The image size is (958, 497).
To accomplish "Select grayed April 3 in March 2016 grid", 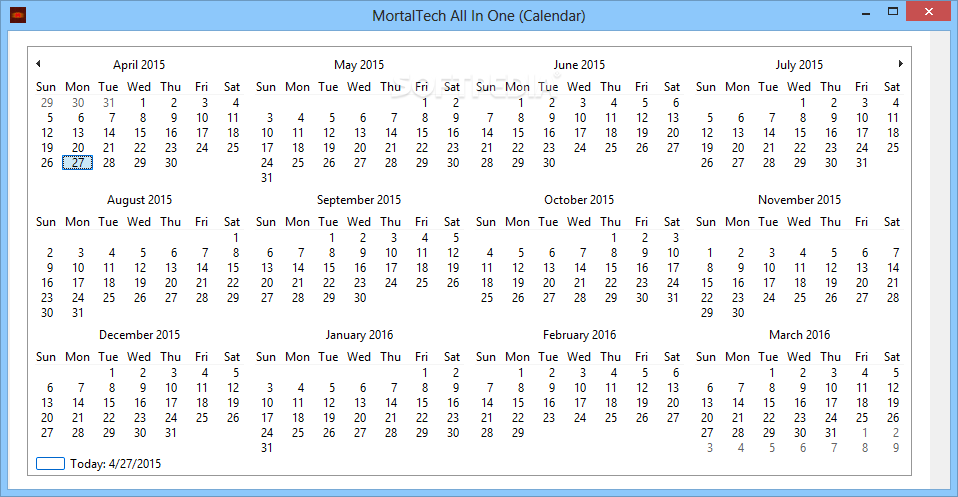I will [x=710, y=448].
